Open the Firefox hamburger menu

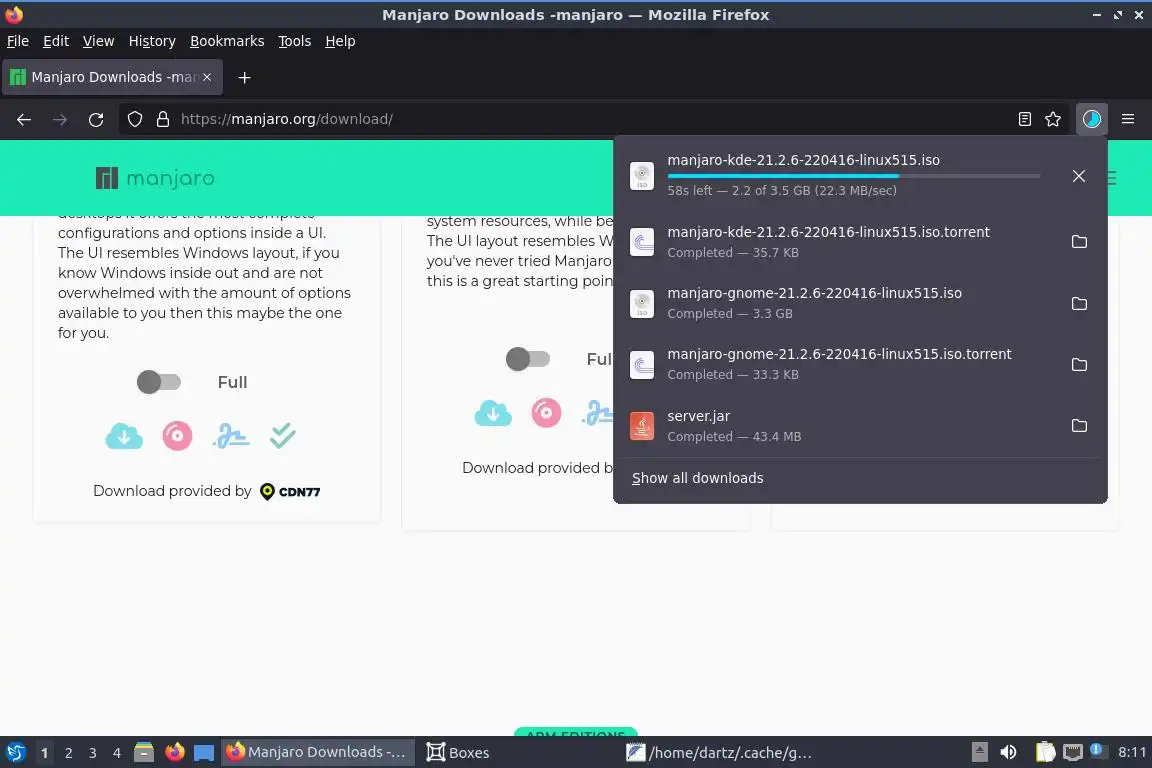(x=1128, y=119)
